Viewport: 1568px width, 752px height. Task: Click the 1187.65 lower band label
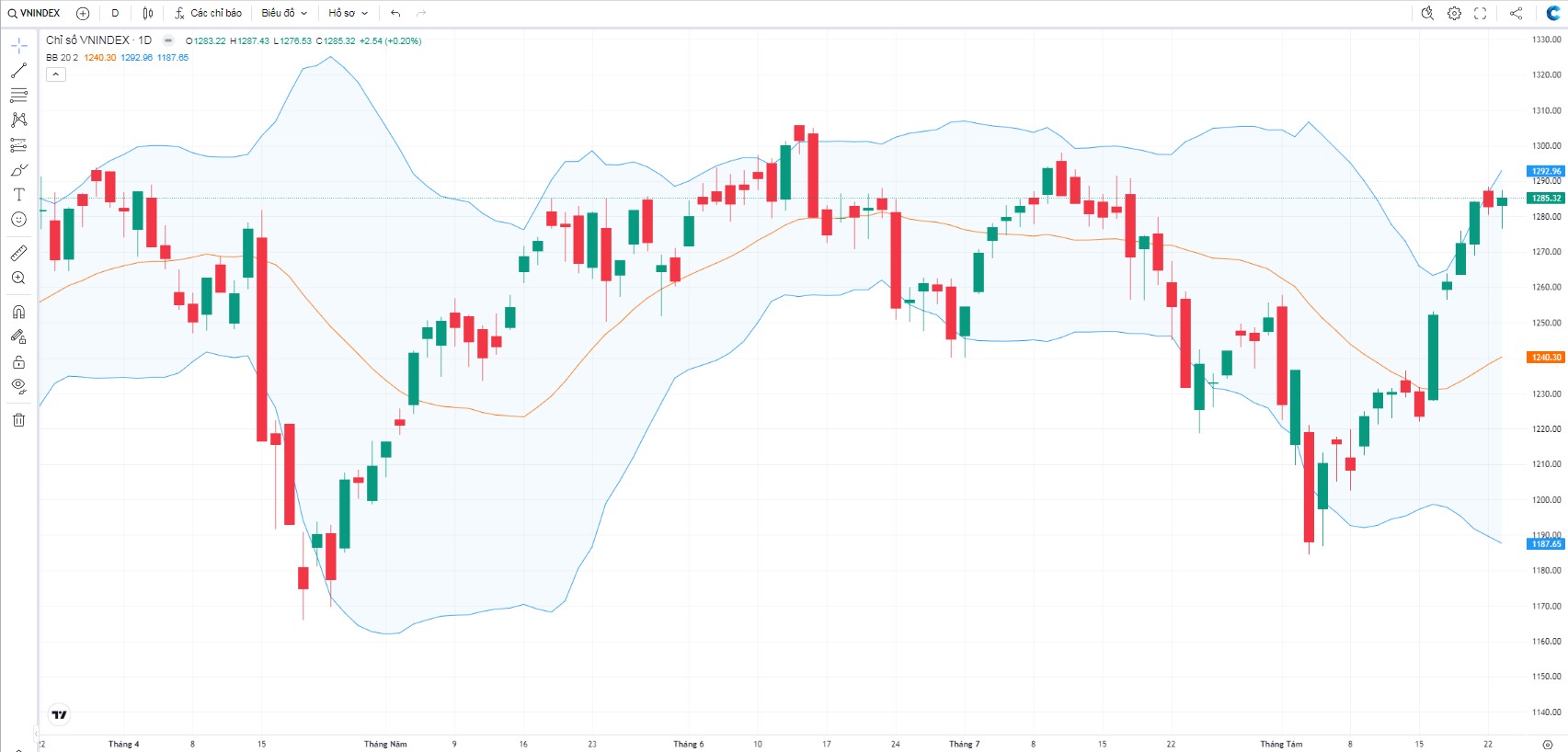click(x=1546, y=544)
